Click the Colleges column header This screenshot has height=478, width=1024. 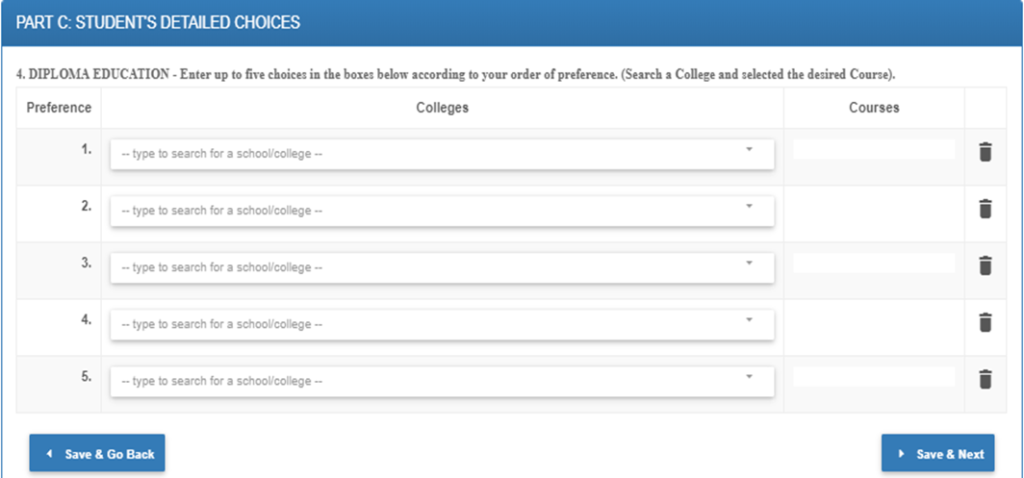[442, 108]
